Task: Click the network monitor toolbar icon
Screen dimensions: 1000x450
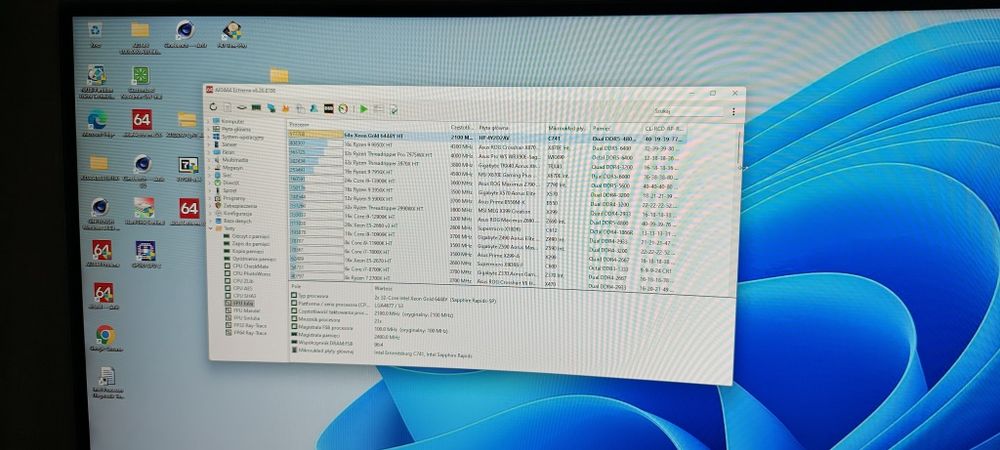Action: click(x=272, y=108)
